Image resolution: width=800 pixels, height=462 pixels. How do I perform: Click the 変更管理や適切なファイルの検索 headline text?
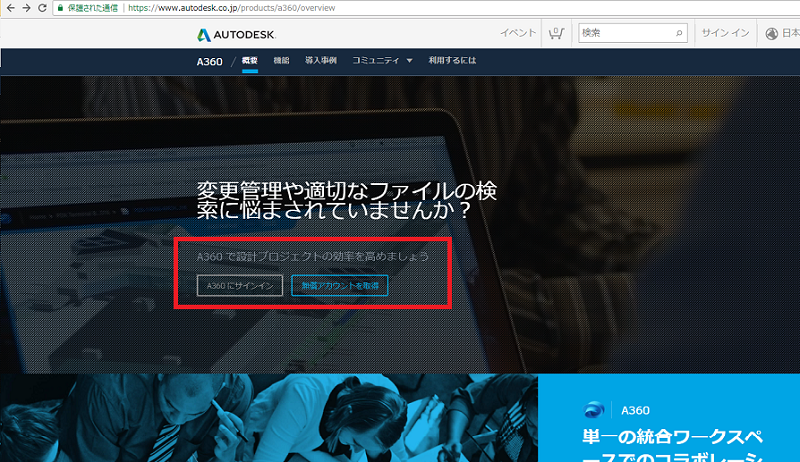346,200
